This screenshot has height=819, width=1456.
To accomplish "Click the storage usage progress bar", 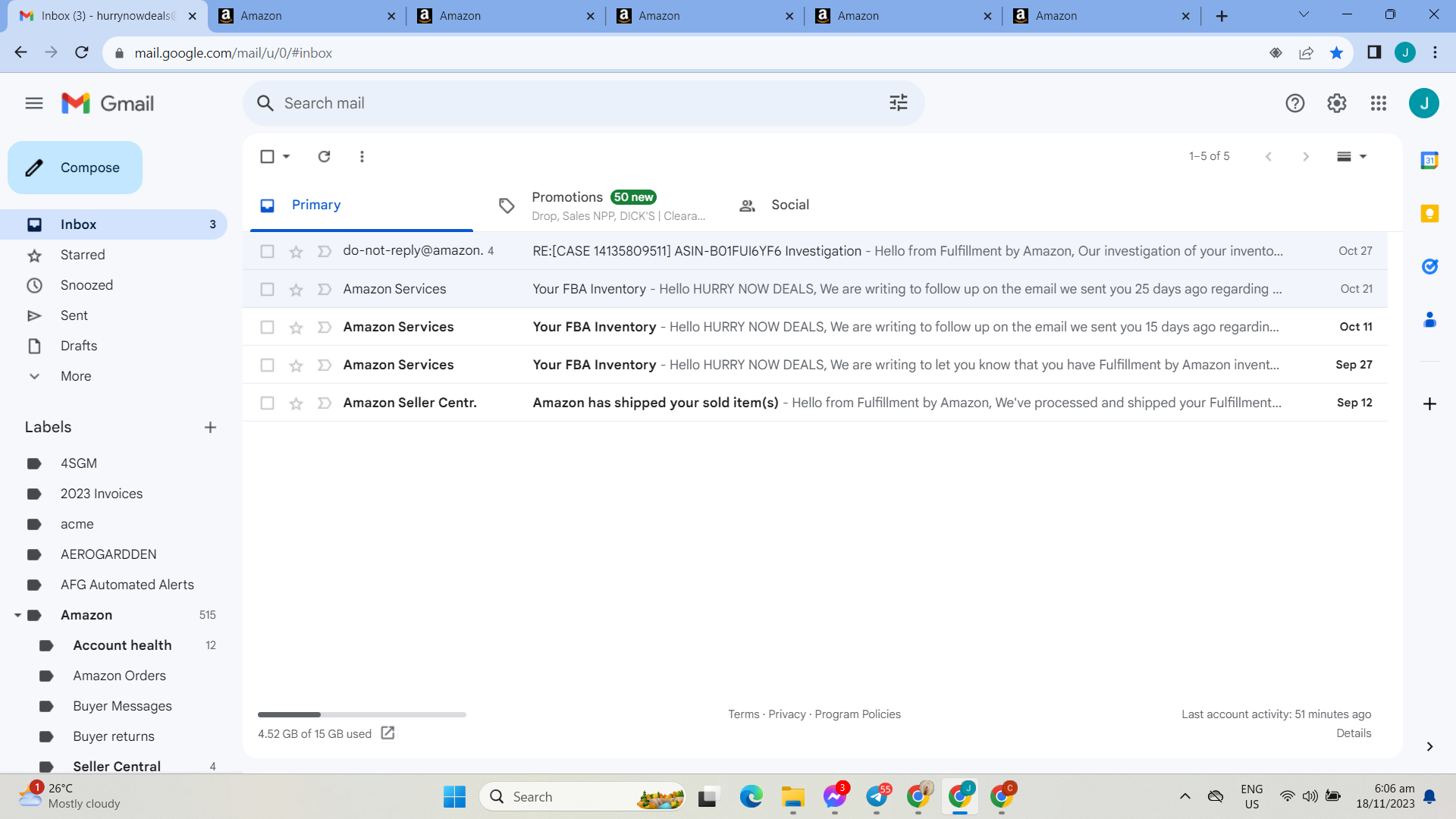I will [362, 714].
